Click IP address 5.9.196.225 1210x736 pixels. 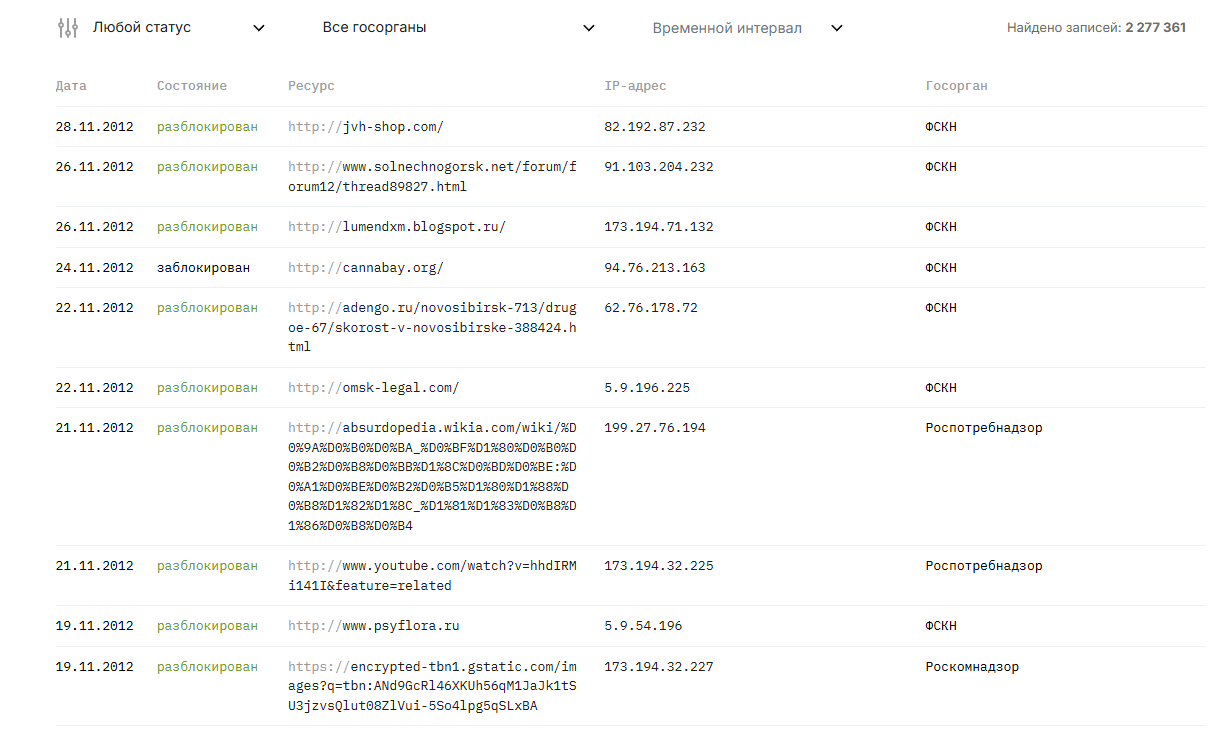tap(647, 388)
